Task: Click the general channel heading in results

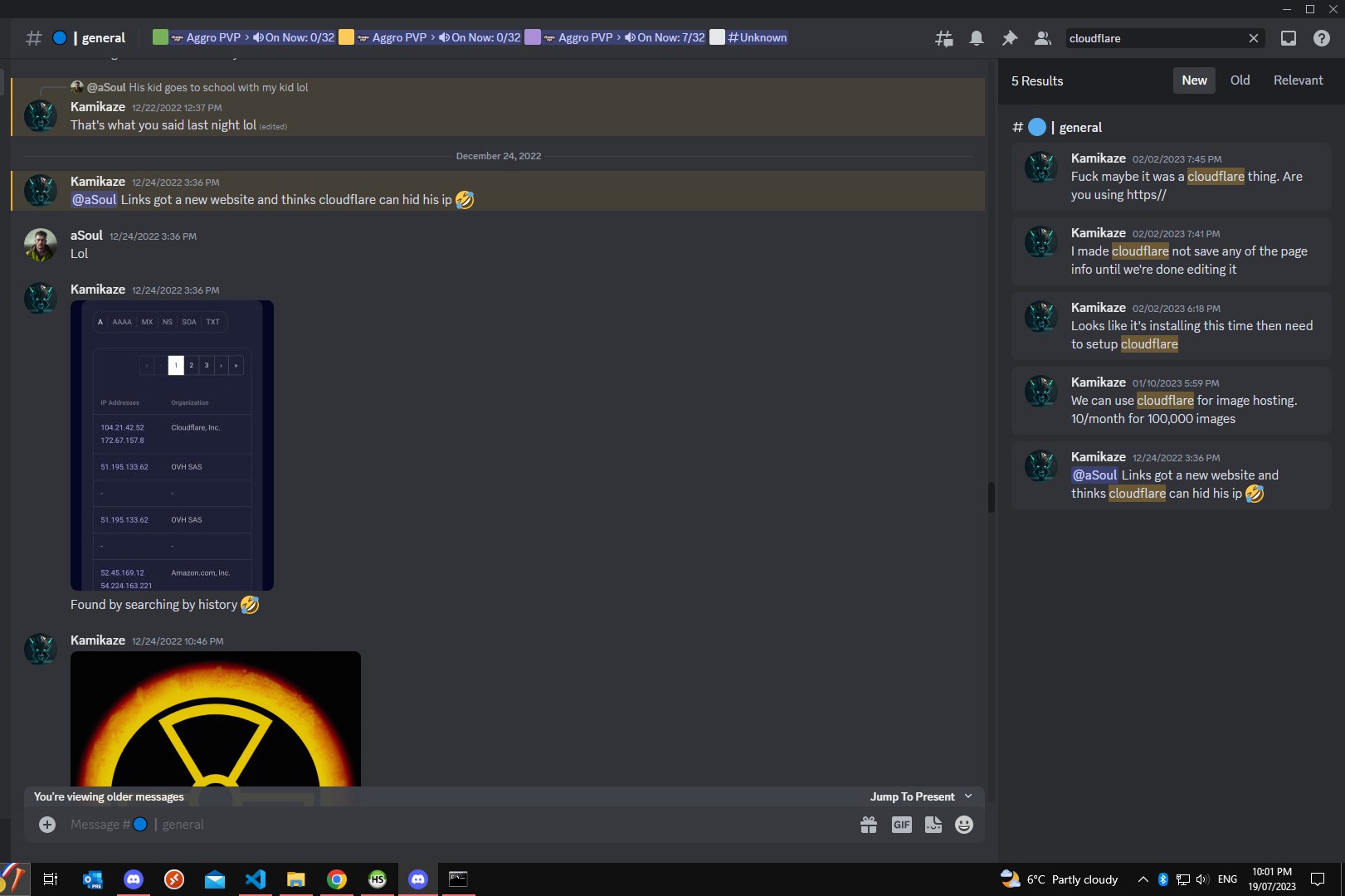Action: pyautogui.click(x=1057, y=127)
